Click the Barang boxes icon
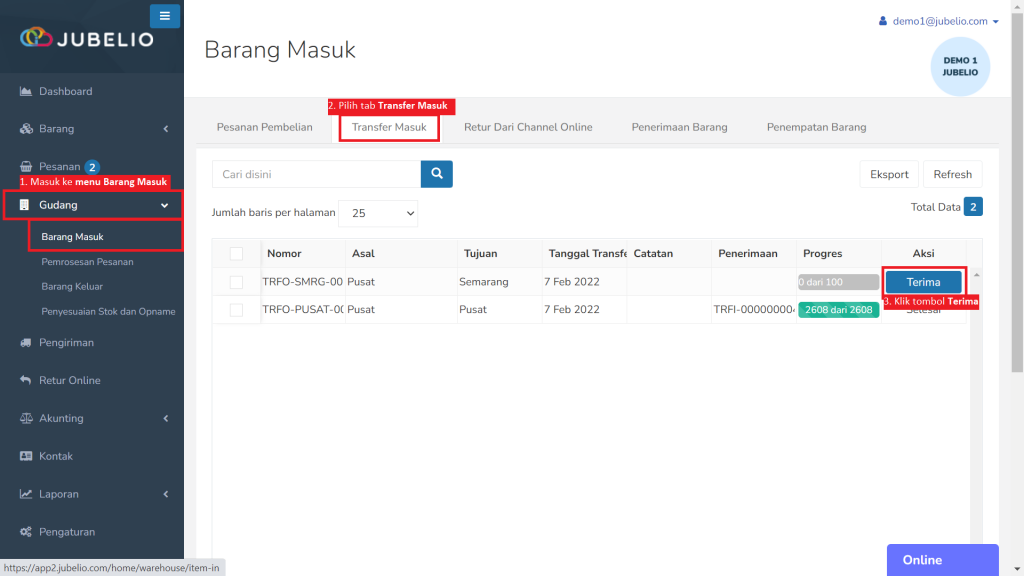The image size is (1024, 576). coord(26,129)
